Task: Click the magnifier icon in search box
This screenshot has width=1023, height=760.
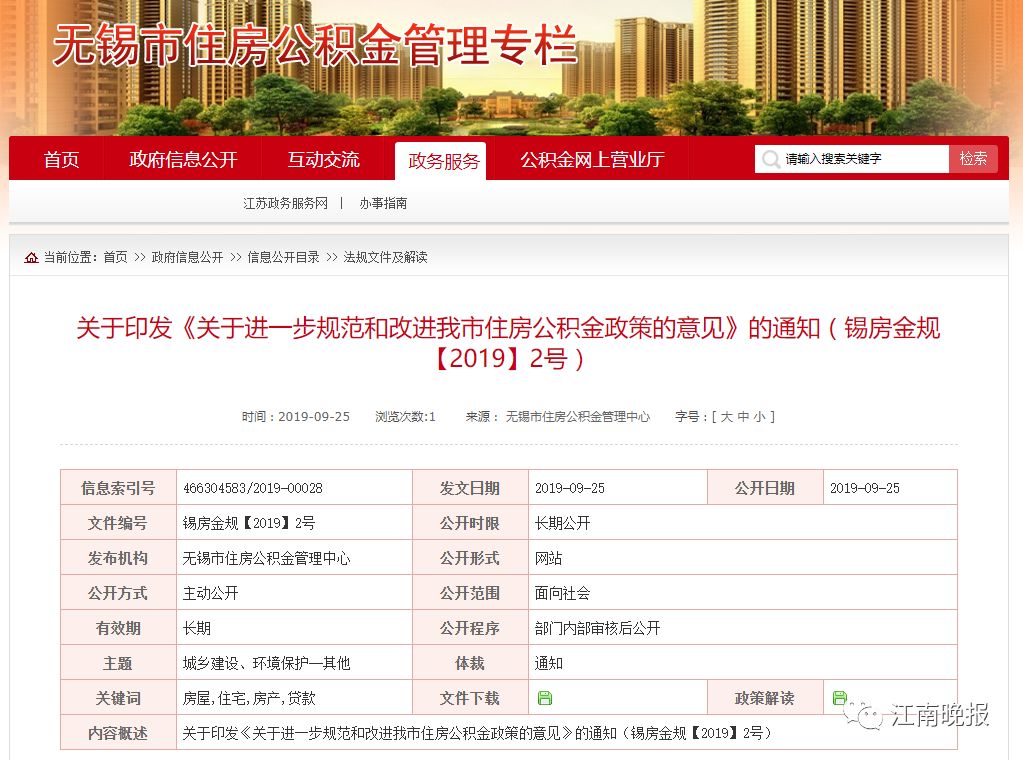Action: pyautogui.click(x=770, y=159)
